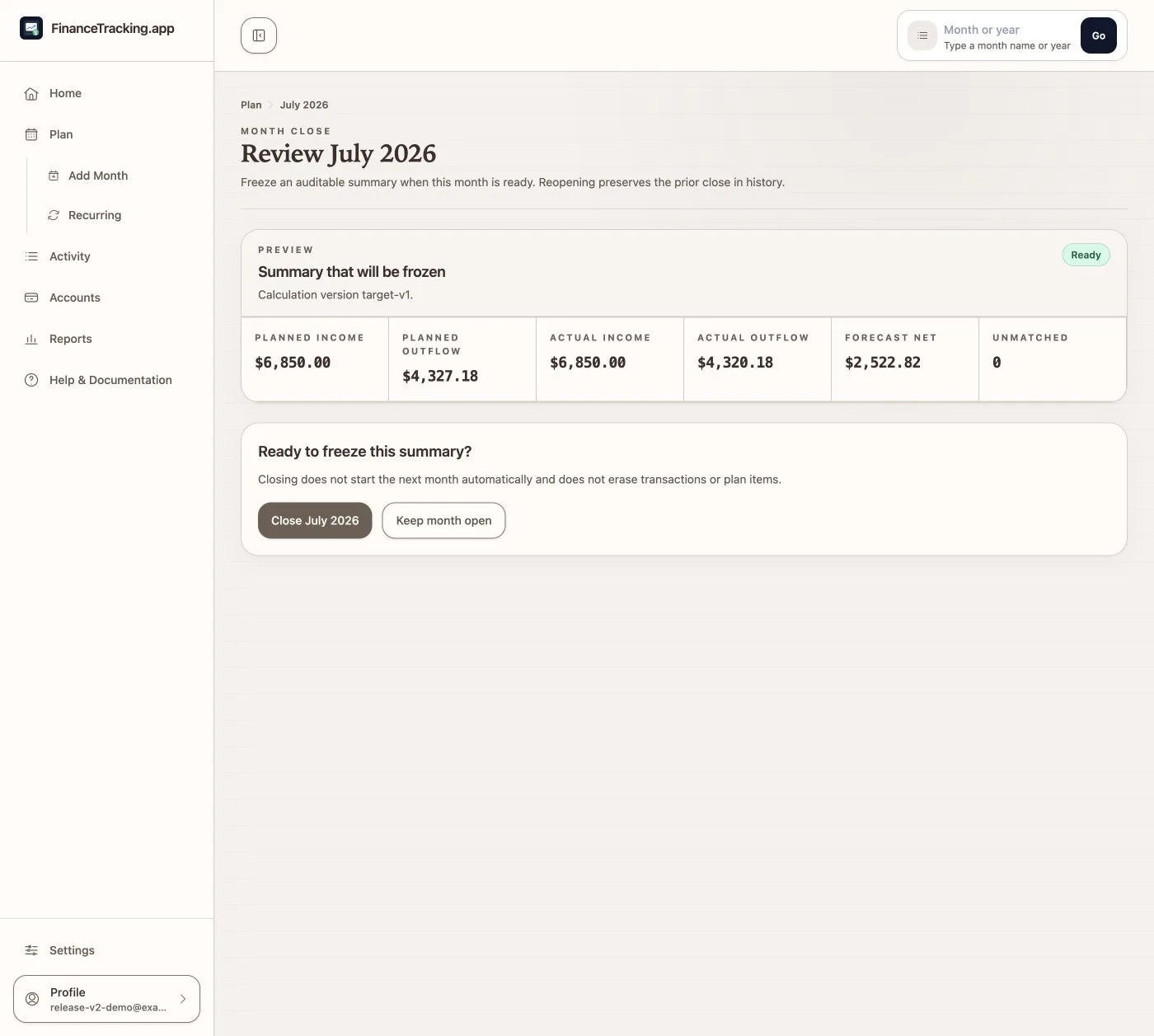Viewport: 1154px width, 1036px height.
Task: Click the Keep month open button
Action: 443,521
